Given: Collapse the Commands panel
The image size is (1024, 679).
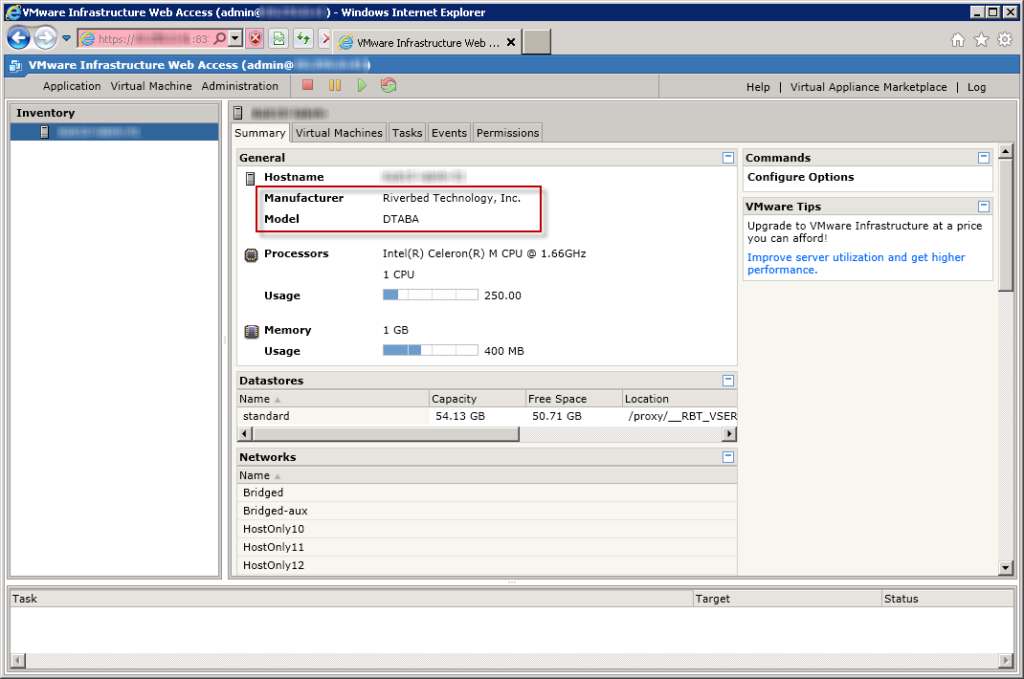Looking at the screenshot, I should (x=984, y=157).
